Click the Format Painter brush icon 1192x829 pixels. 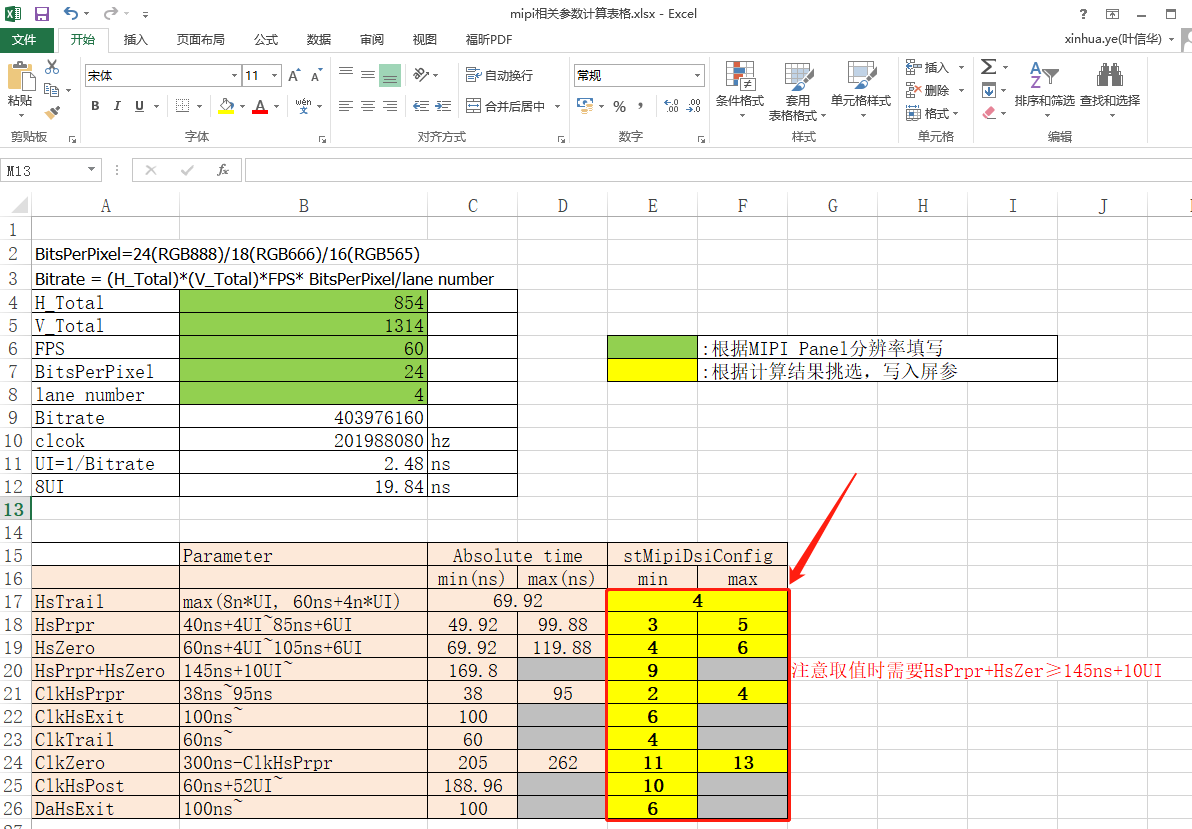pyautogui.click(x=52, y=113)
